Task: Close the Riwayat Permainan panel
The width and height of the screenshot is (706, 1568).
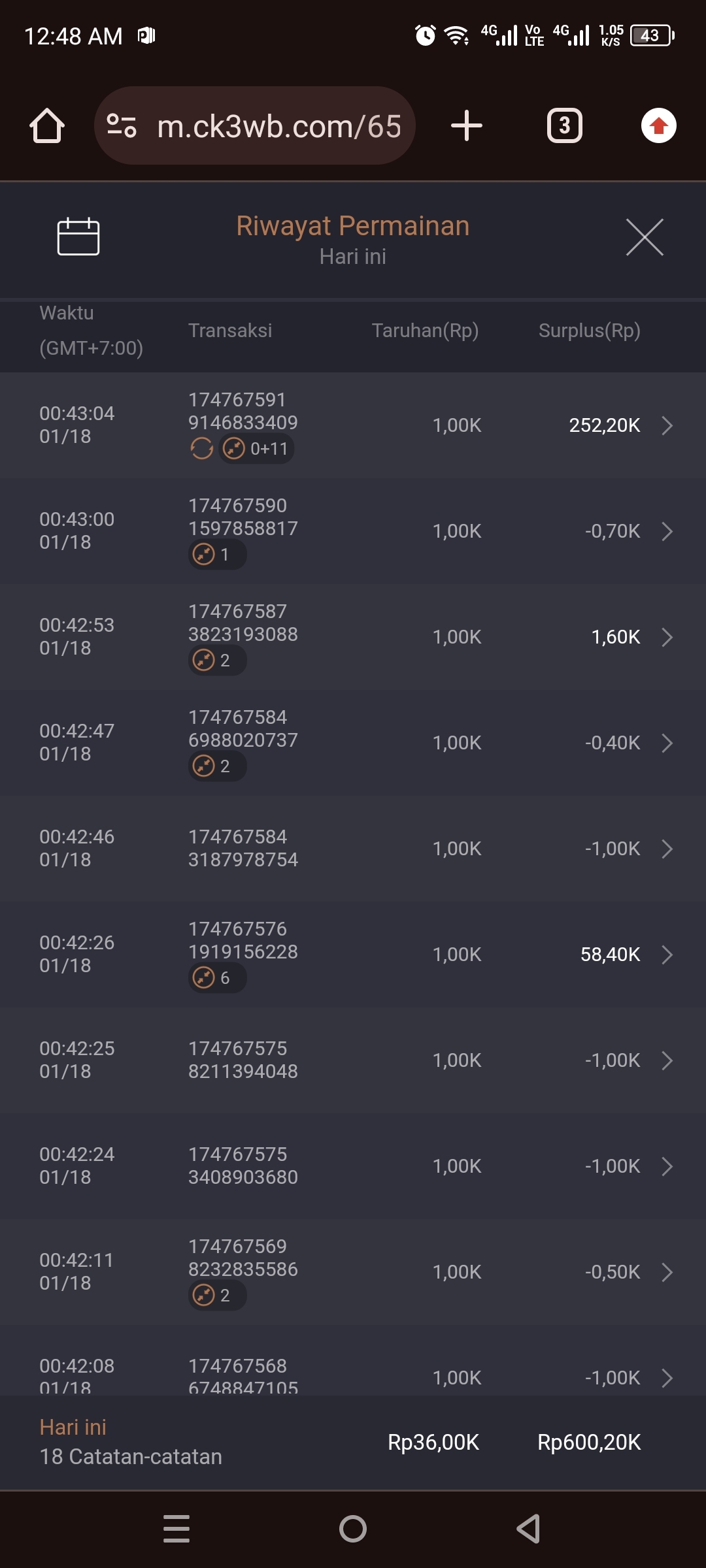Action: pyautogui.click(x=645, y=237)
